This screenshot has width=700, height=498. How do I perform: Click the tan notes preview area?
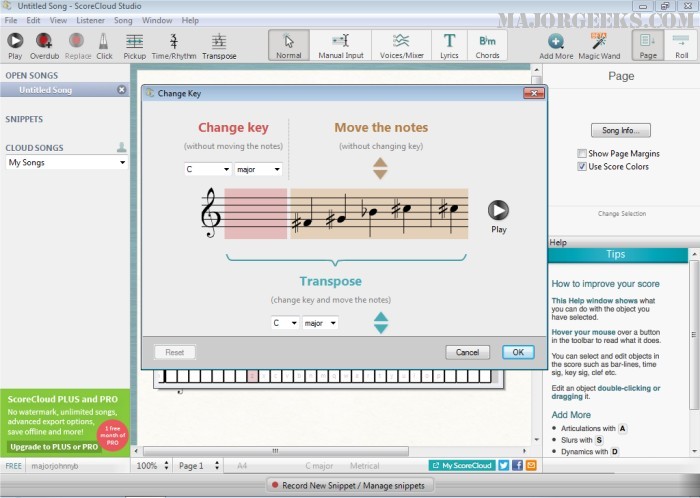[379, 213]
